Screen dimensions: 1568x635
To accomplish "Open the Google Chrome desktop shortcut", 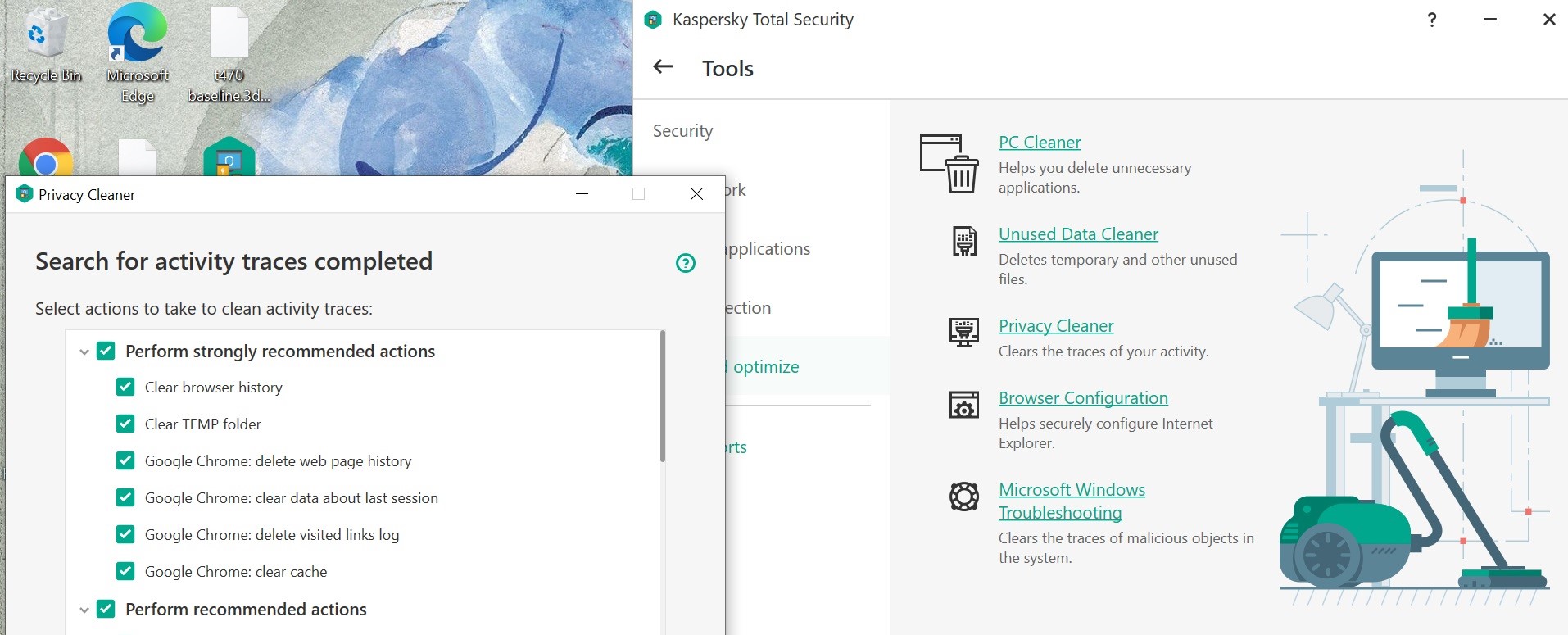I will pyautogui.click(x=46, y=157).
